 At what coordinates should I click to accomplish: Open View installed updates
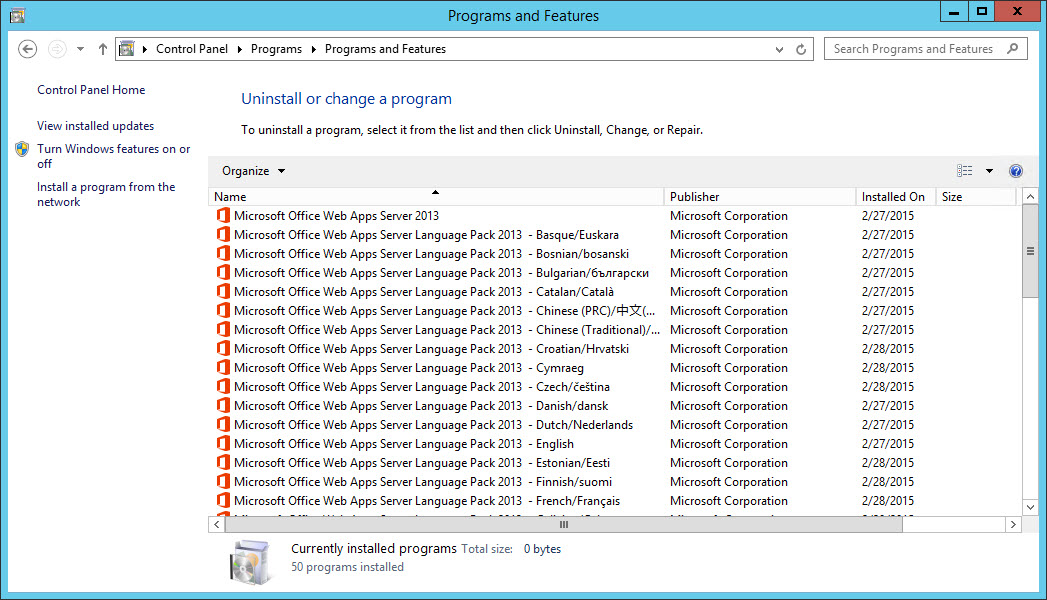coord(95,125)
